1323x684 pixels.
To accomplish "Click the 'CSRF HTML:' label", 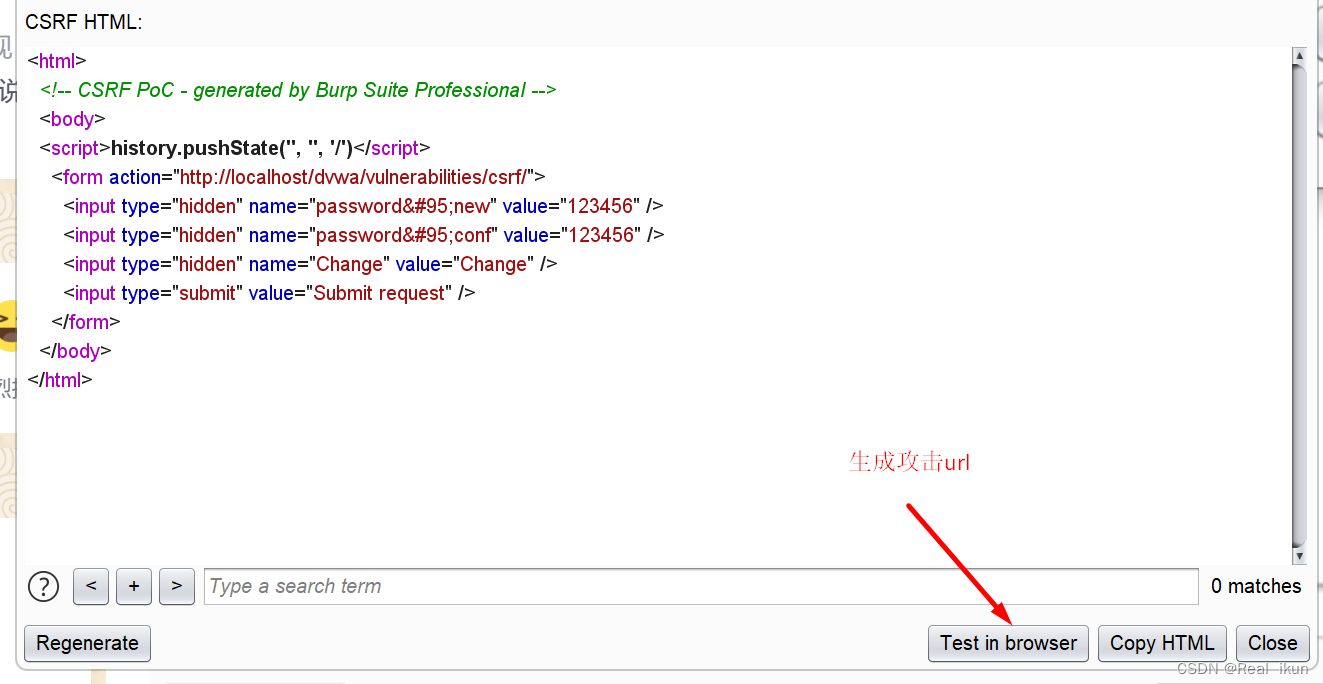I will (x=84, y=22).
